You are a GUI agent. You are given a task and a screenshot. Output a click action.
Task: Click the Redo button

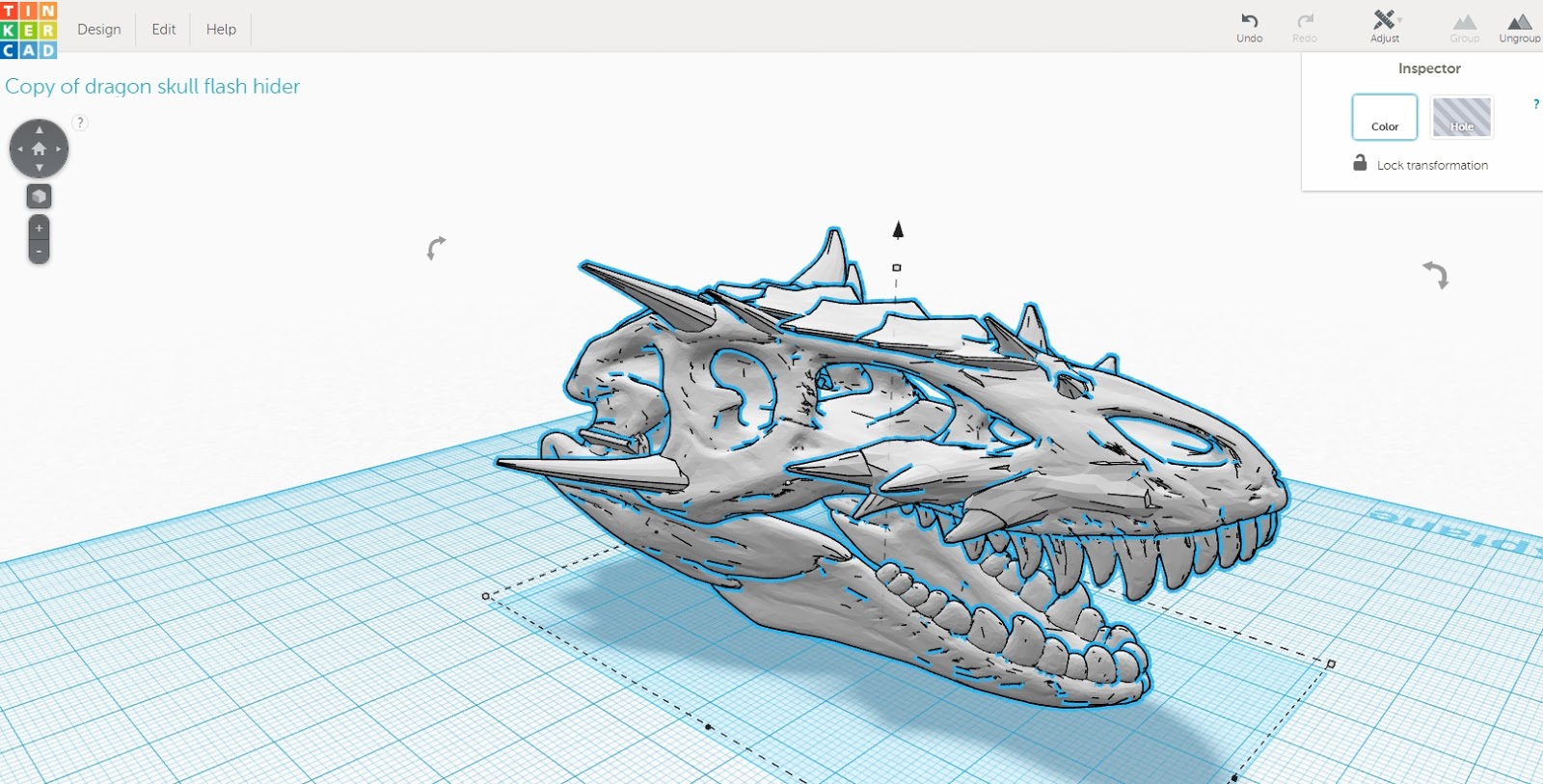point(1305,26)
